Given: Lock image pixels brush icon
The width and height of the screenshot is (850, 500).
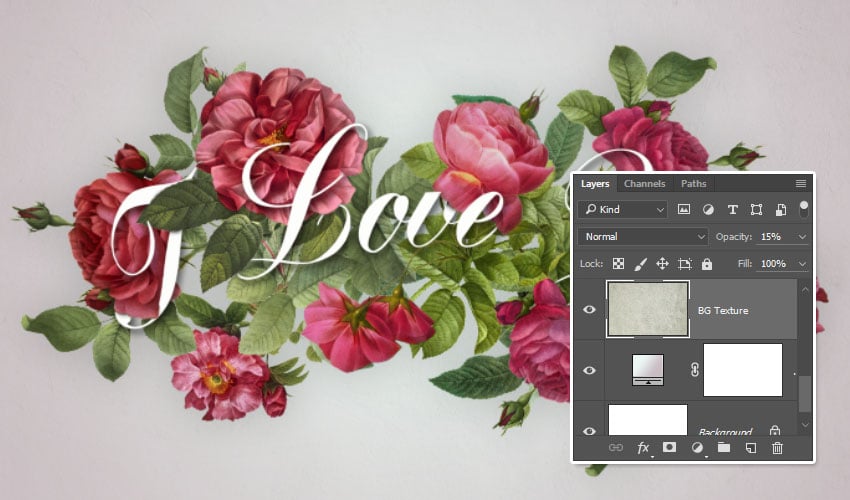Looking at the screenshot, I should [640, 264].
